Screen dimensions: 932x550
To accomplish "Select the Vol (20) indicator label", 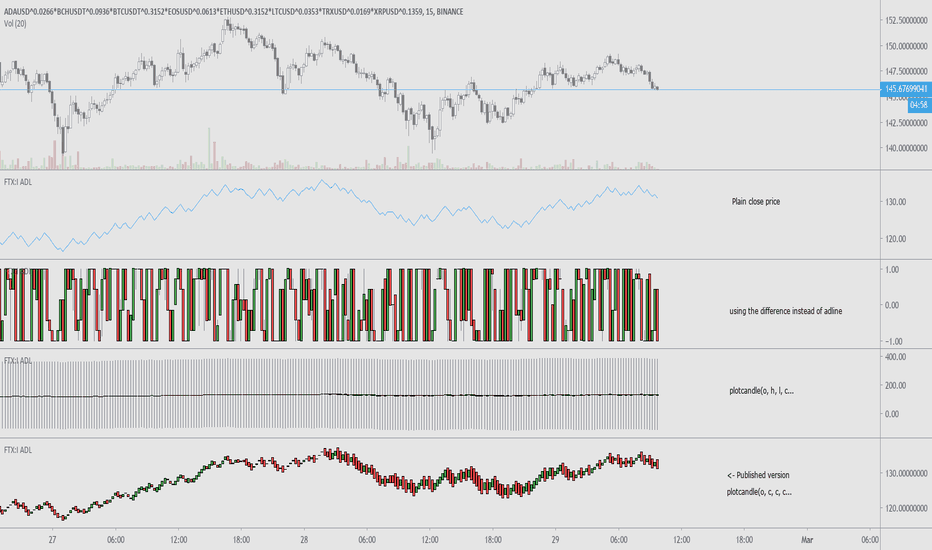I will 15,24.
